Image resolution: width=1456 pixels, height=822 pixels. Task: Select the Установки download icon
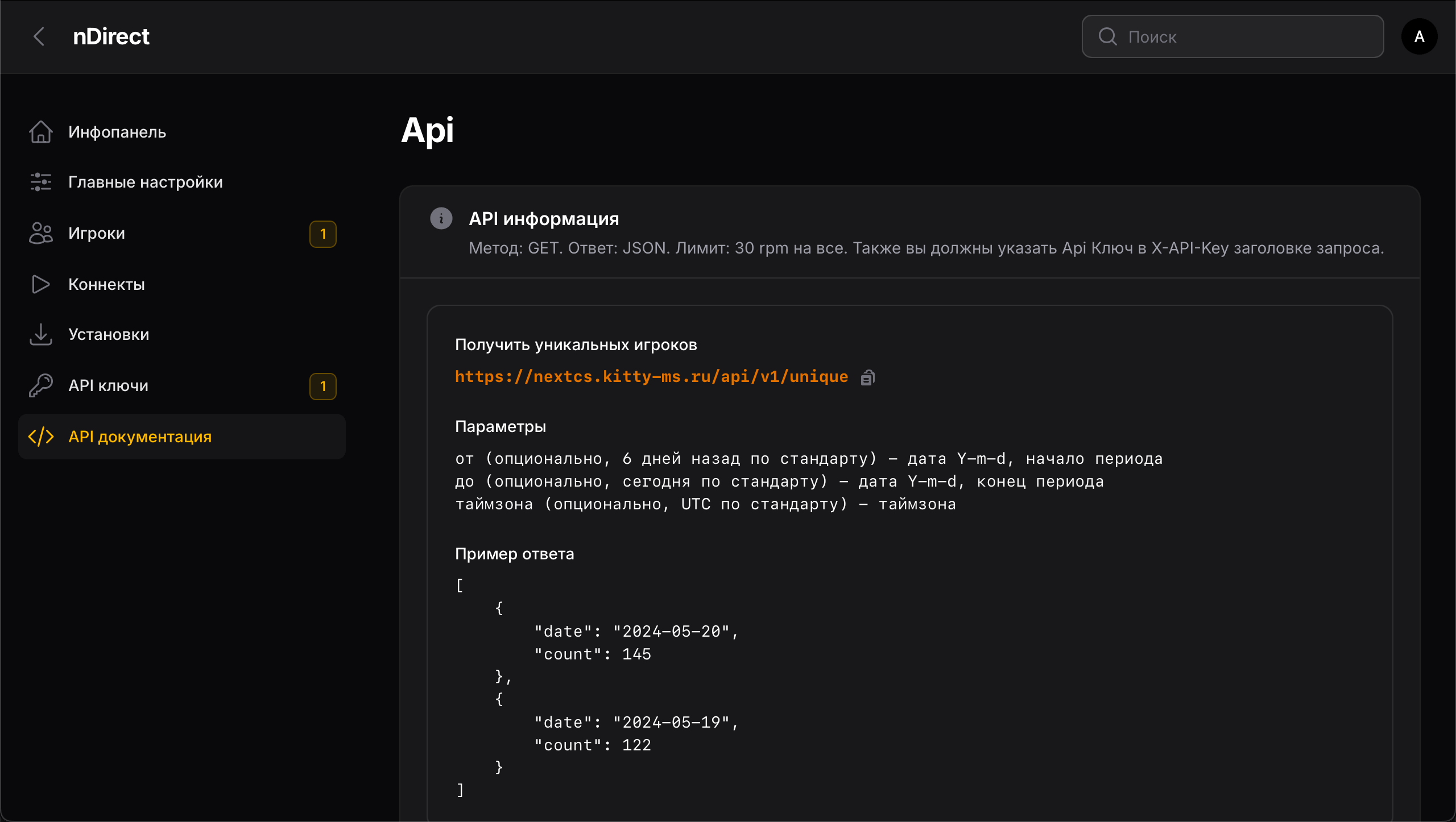click(x=40, y=334)
